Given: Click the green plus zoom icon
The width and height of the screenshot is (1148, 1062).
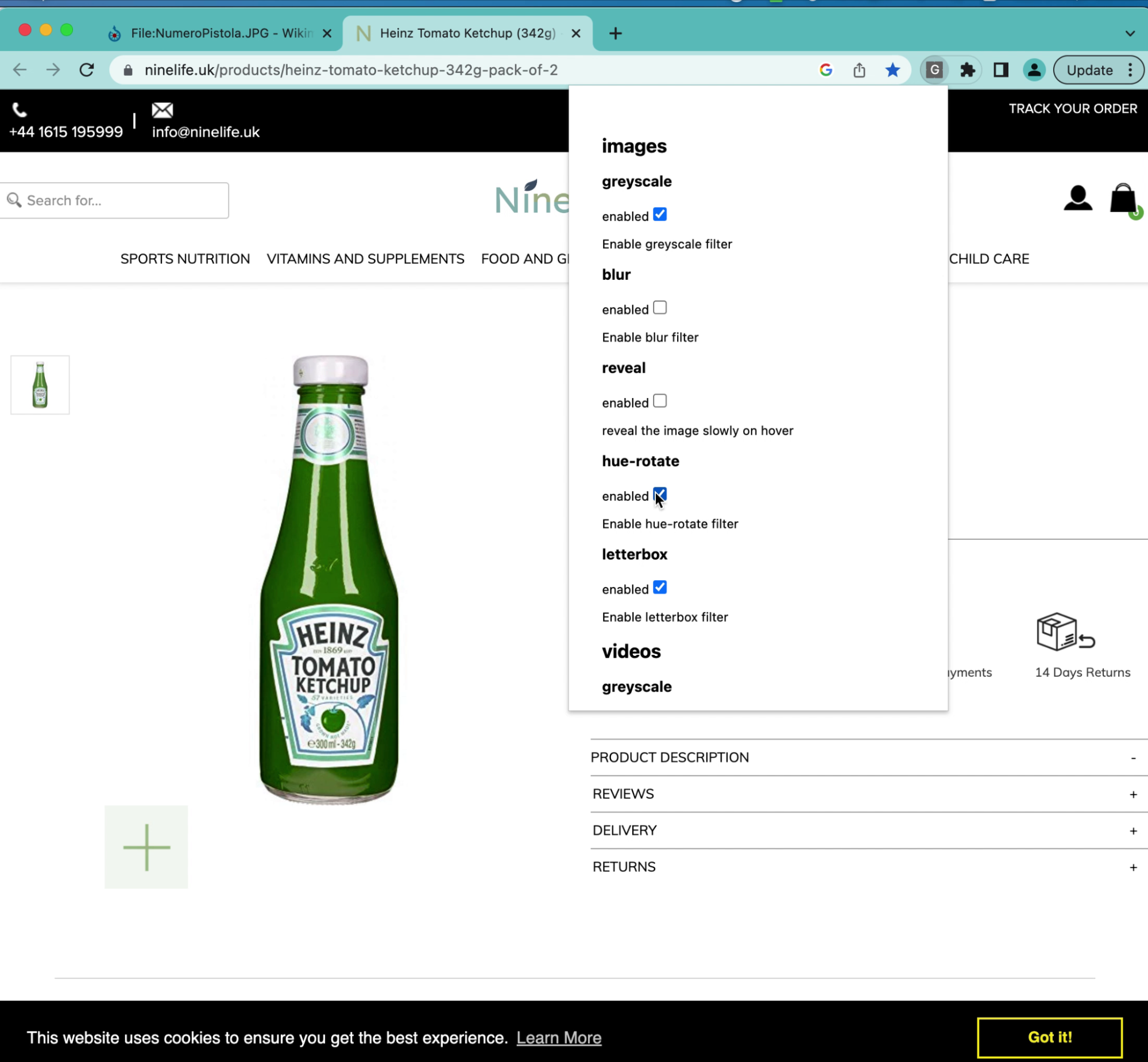Looking at the screenshot, I should coord(146,847).
